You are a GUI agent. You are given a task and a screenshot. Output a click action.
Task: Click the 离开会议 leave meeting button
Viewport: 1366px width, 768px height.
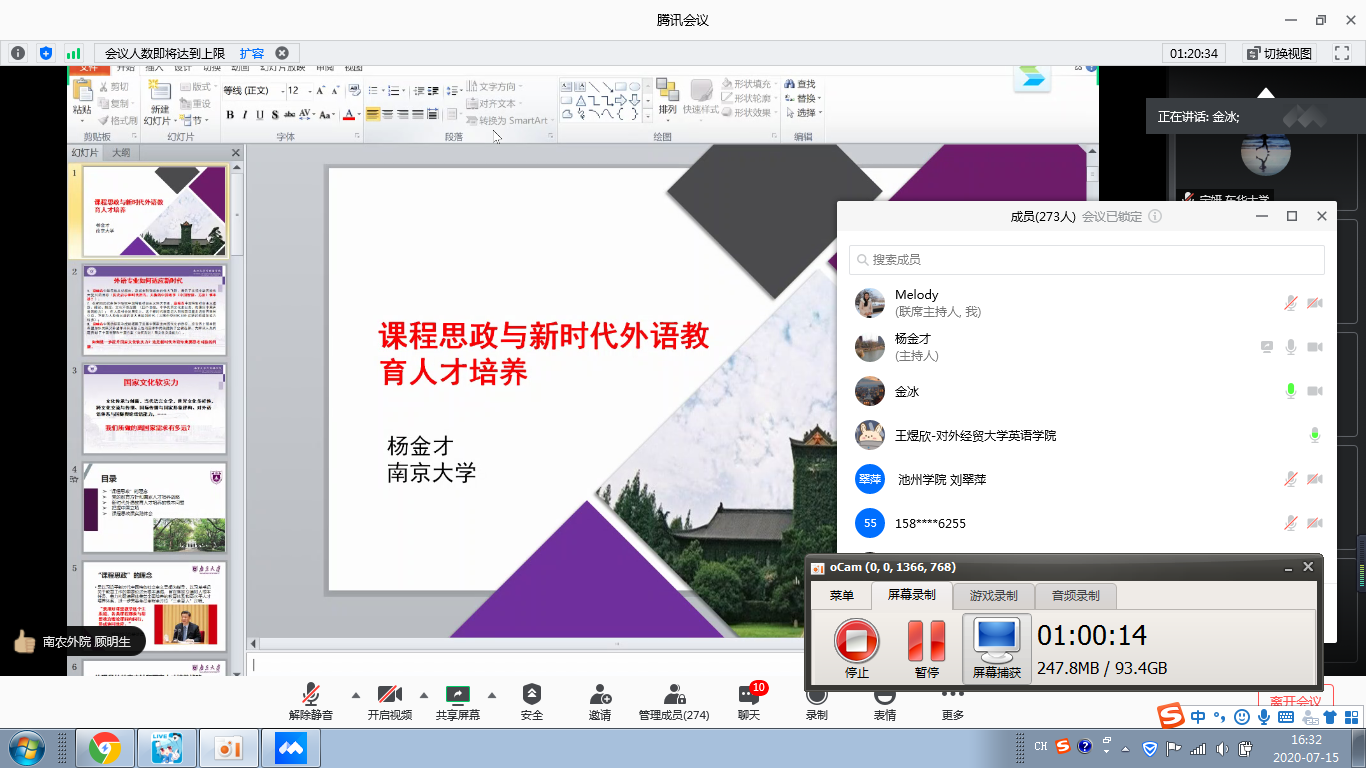[x=1295, y=702]
